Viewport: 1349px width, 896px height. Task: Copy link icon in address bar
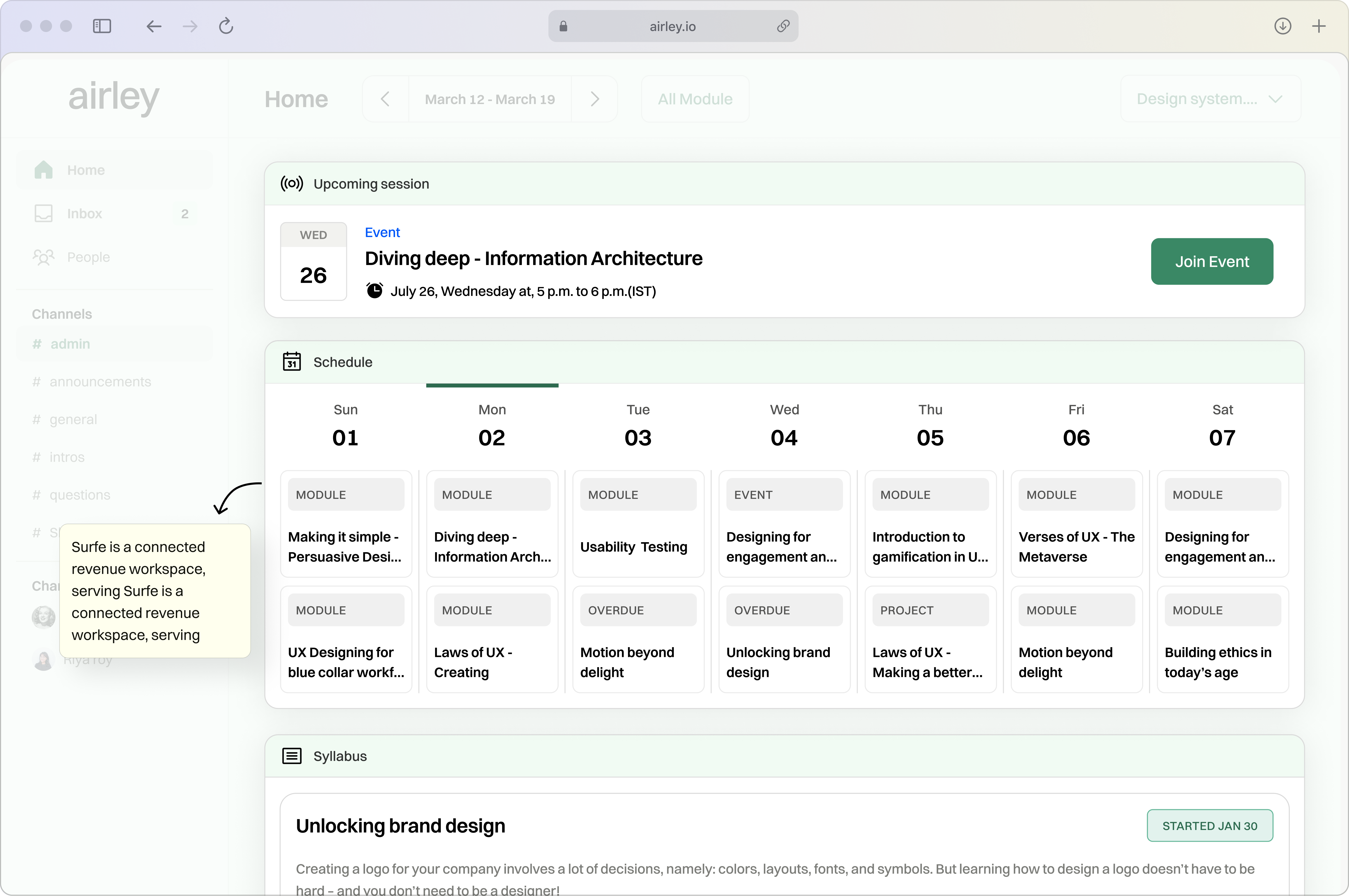[783, 26]
